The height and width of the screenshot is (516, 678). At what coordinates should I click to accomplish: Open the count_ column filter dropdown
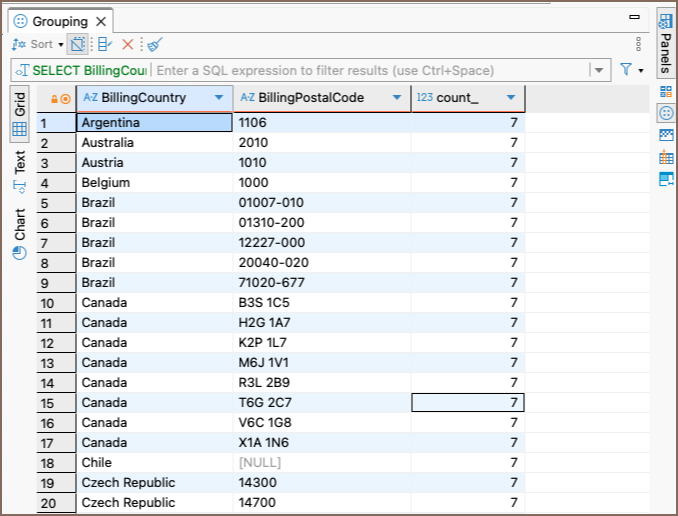coord(511,98)
